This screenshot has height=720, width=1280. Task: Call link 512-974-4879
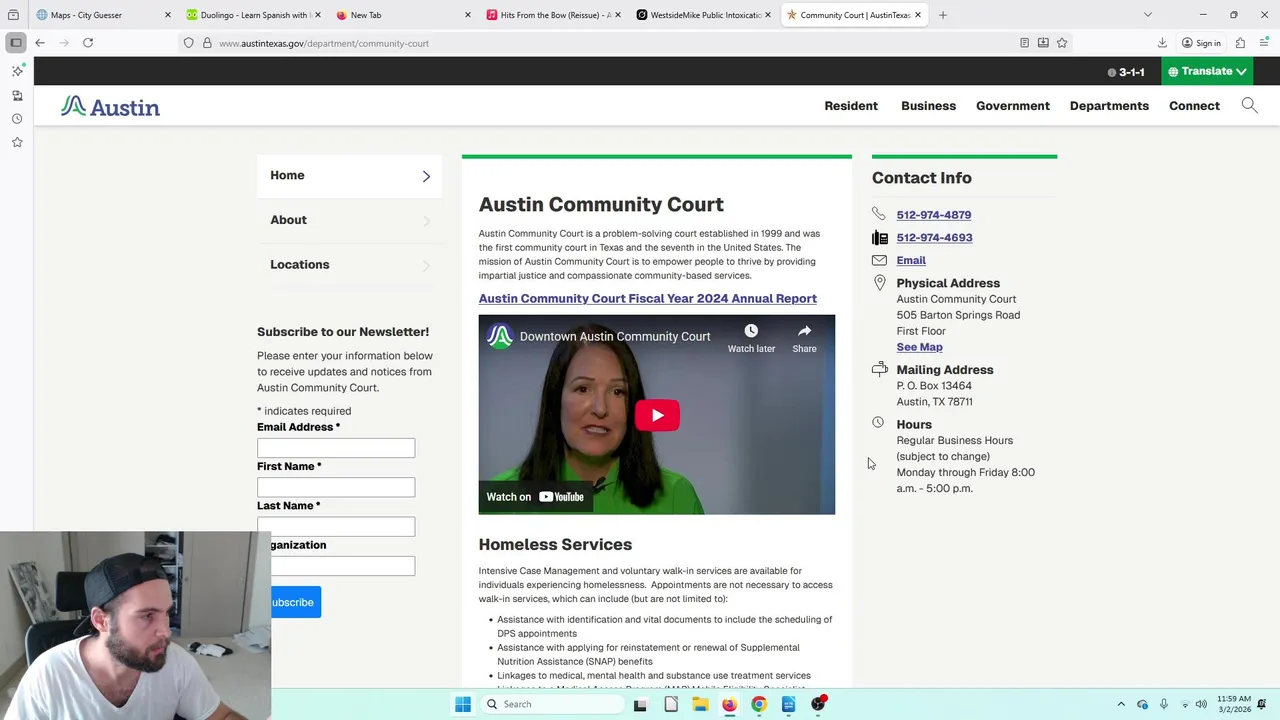933,214
